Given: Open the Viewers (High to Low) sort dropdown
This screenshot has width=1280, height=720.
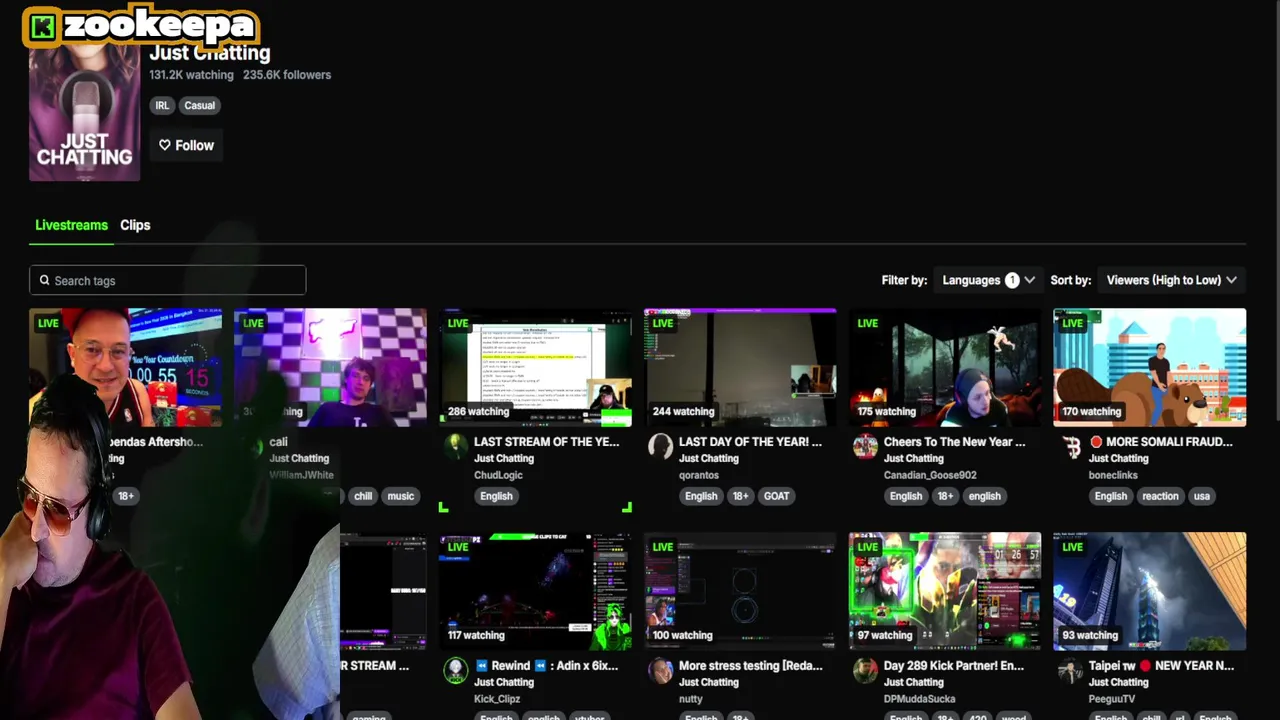Looking at the screenshot, I should pos(1171,280).
